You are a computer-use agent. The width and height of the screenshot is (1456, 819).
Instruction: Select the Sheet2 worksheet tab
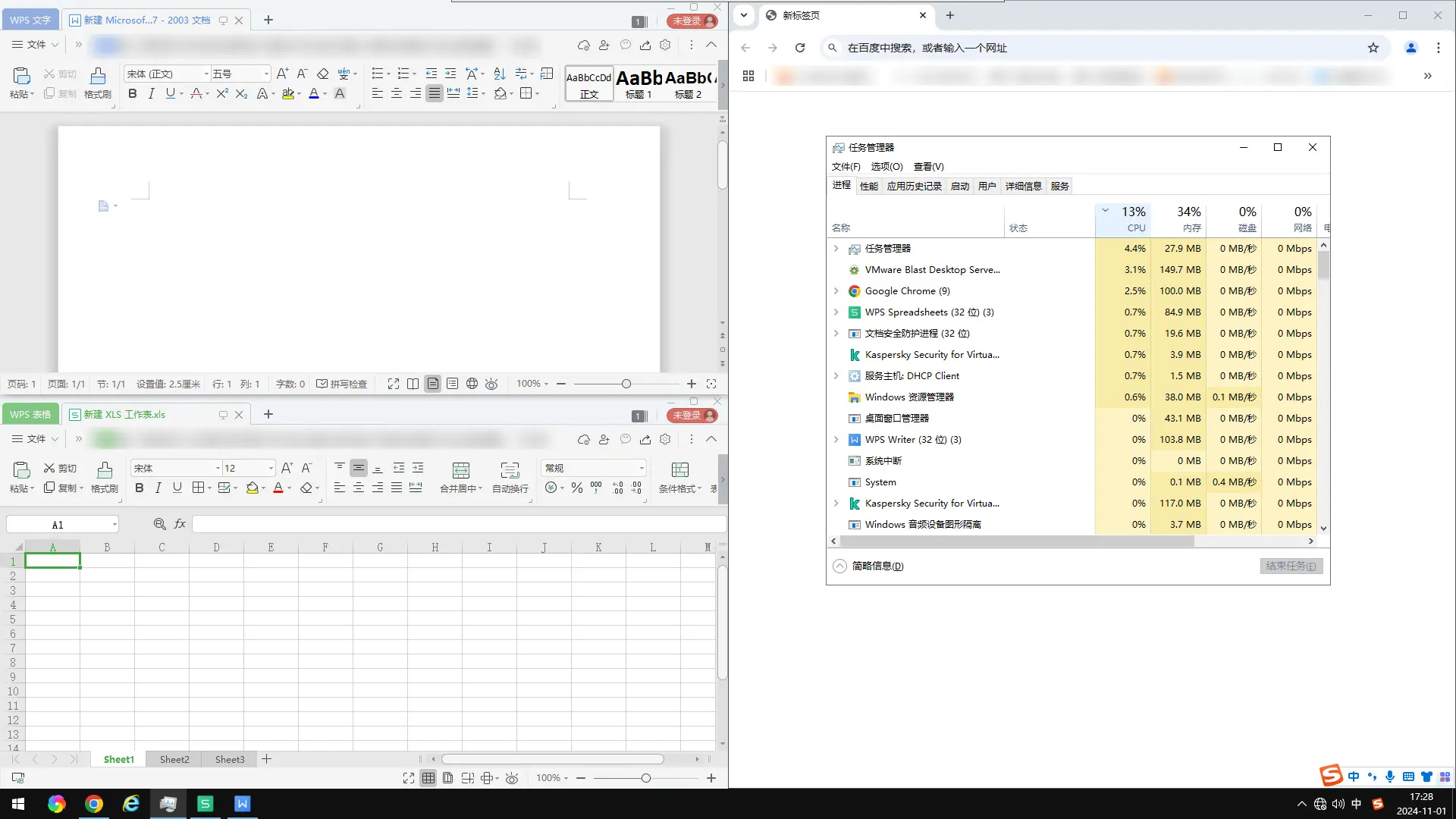point(174,760)
